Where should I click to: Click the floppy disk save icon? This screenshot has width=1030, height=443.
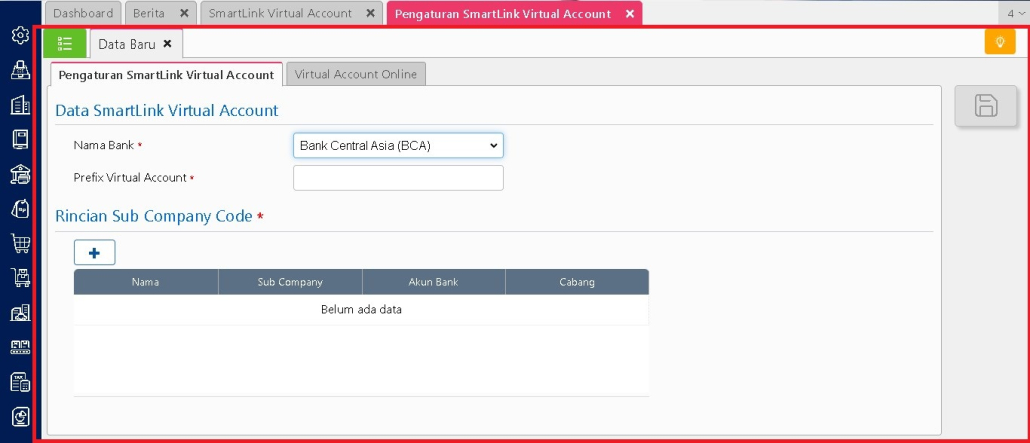click(x=985, y=106)
